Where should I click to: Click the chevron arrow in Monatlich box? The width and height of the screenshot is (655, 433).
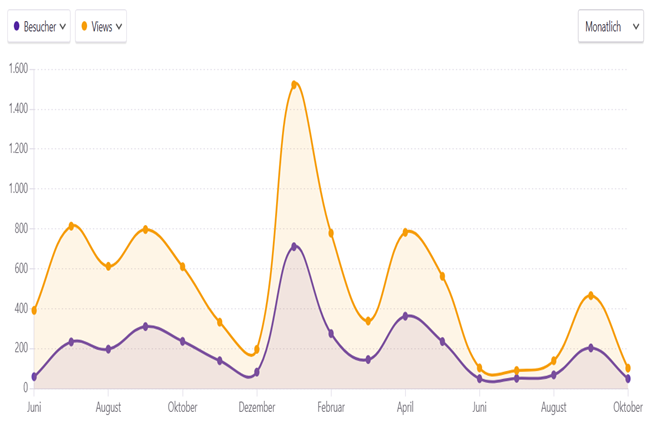pos(636,27)
